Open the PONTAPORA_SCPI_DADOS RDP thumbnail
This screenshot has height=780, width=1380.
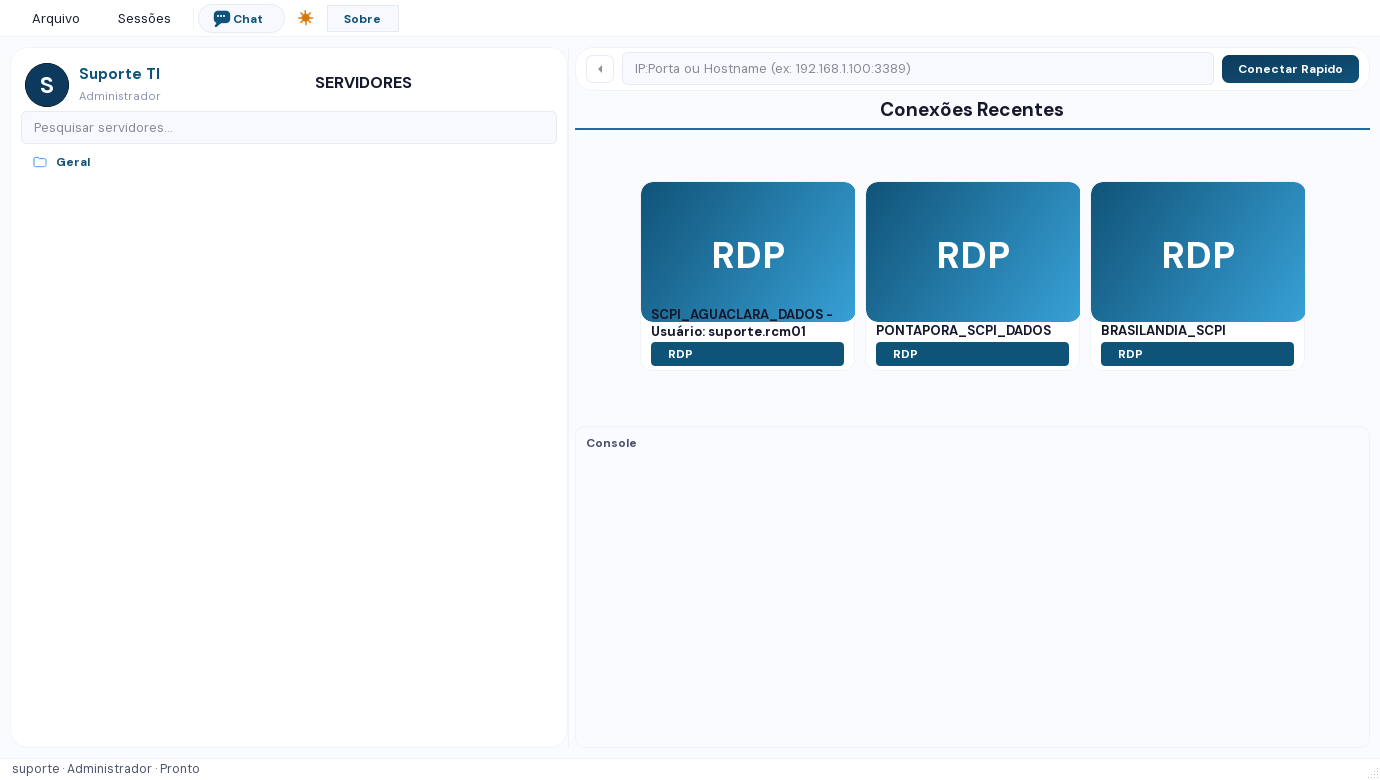tap(973, 252)
